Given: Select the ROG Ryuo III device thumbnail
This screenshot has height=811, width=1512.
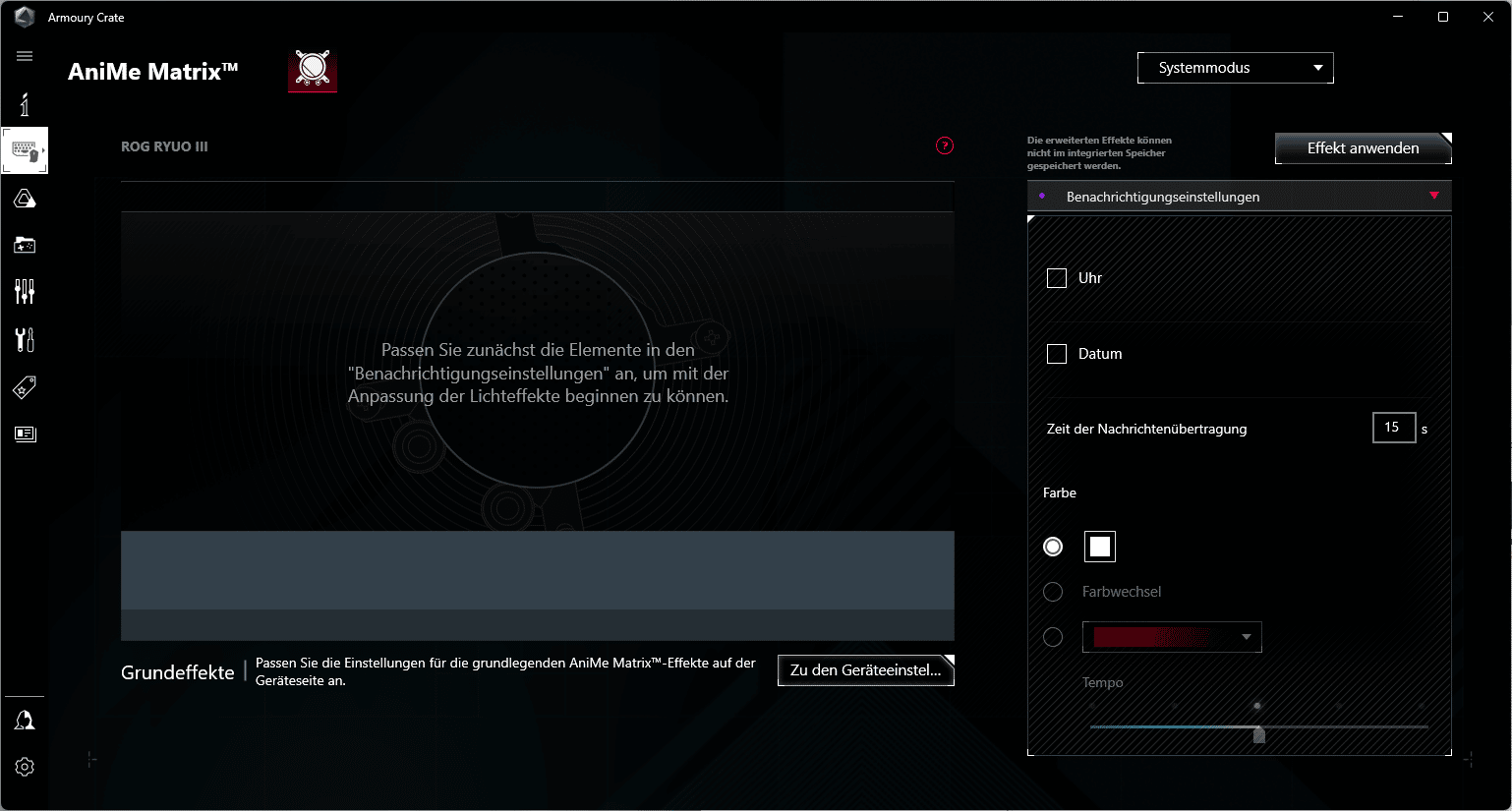Looking at the screenshot, I should click(313, 71).
